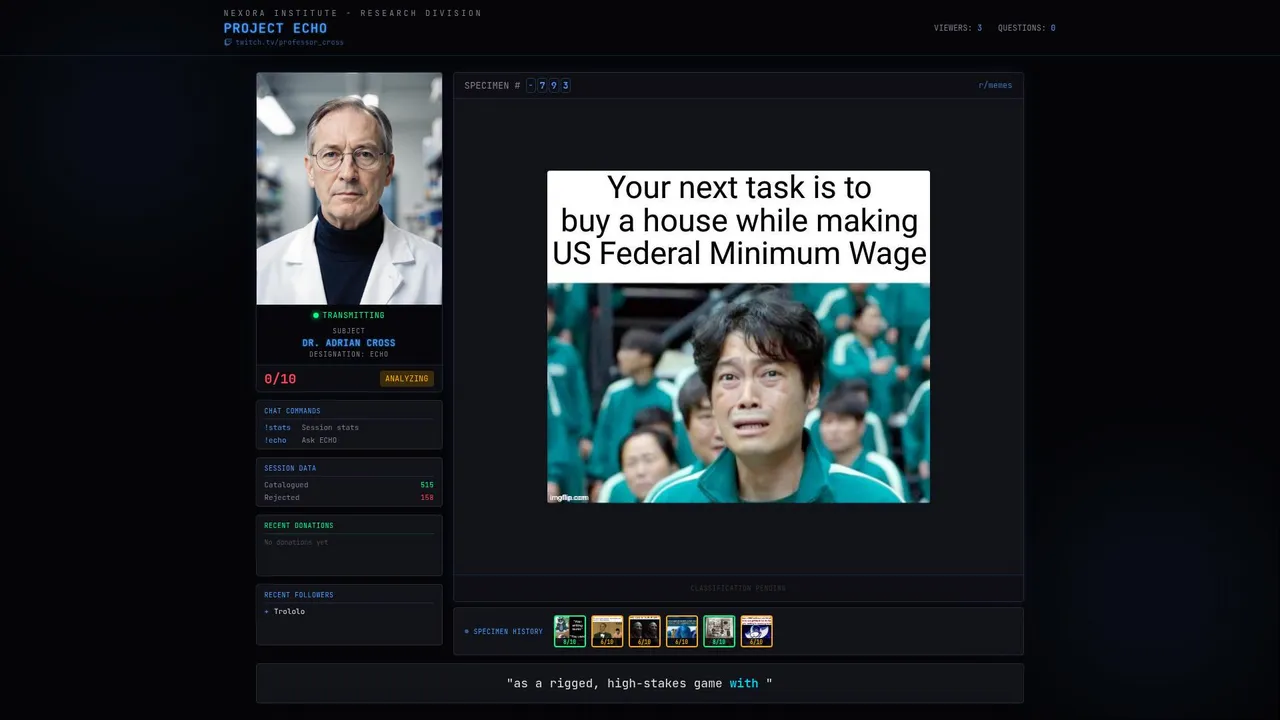Click the DR. ADRIAN CROSS name label
The image size is (1280, 720).
(x=349, y=343)
